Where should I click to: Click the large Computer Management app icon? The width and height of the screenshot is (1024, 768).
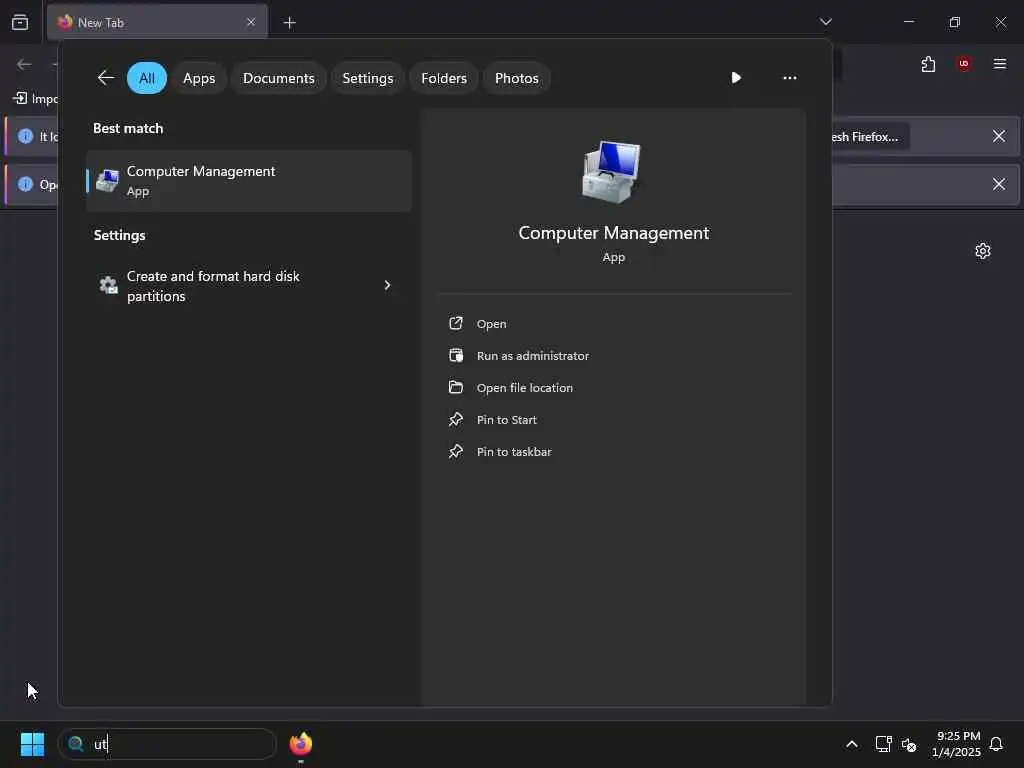pos(612,172)
